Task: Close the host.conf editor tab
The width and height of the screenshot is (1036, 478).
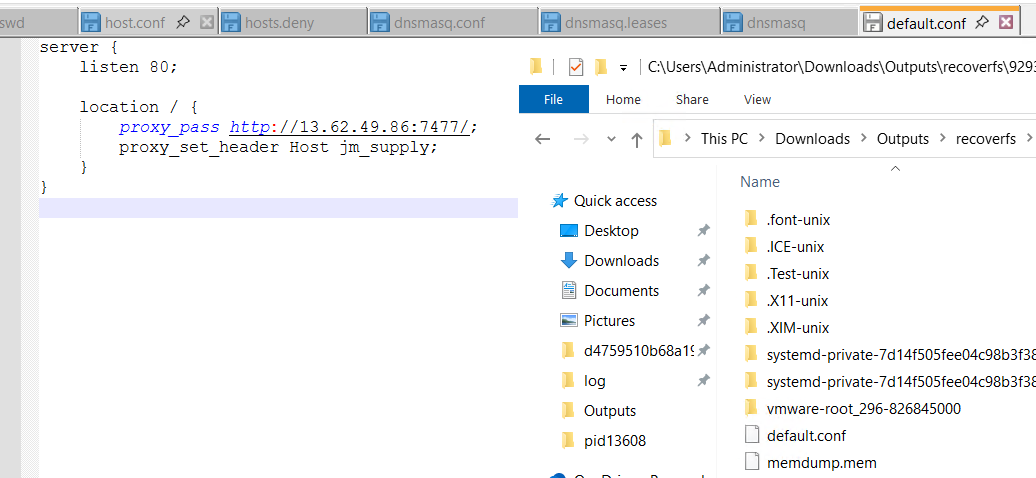Action: [x=207, y=22]
